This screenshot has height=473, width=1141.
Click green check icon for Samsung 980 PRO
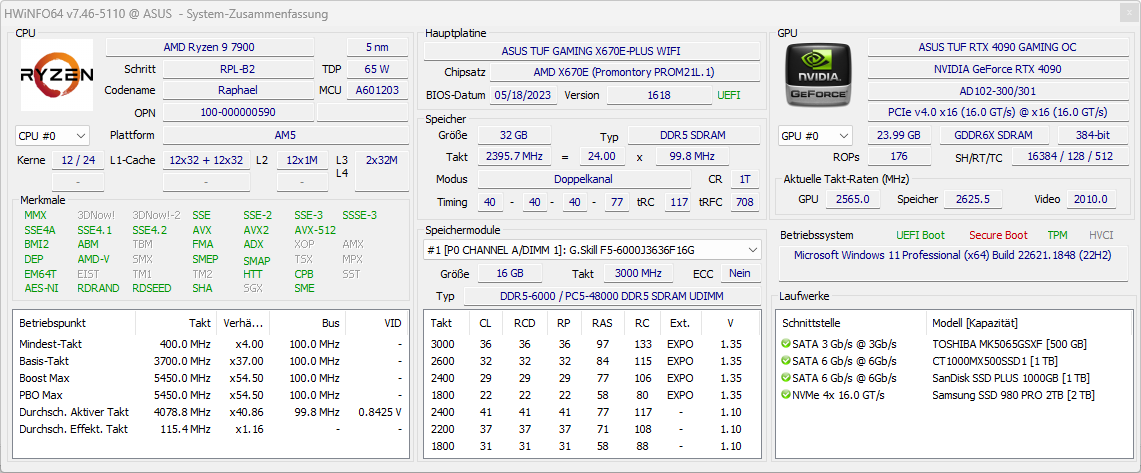(785, 394)
